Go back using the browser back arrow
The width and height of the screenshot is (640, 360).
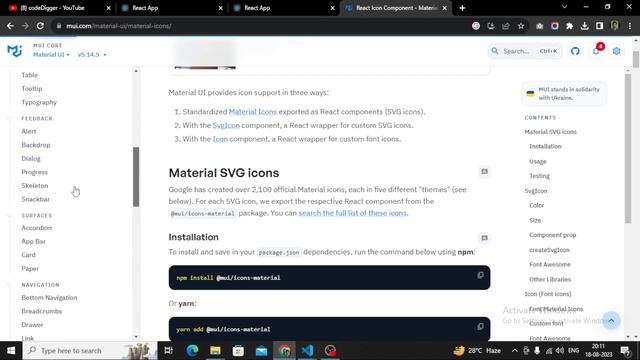pos(10,26)
